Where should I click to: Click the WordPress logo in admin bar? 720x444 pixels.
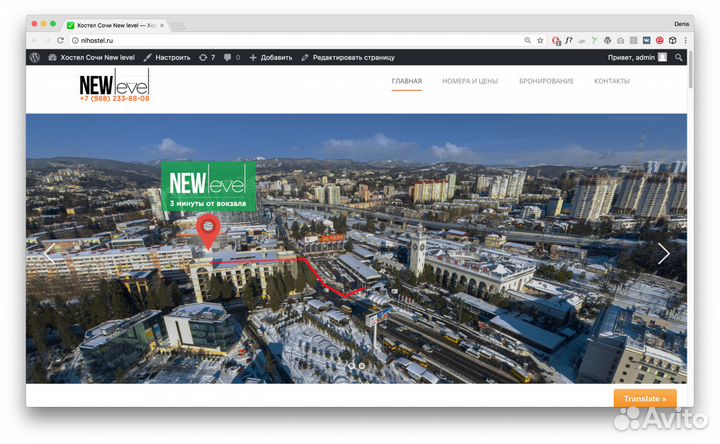click(35, 58)
